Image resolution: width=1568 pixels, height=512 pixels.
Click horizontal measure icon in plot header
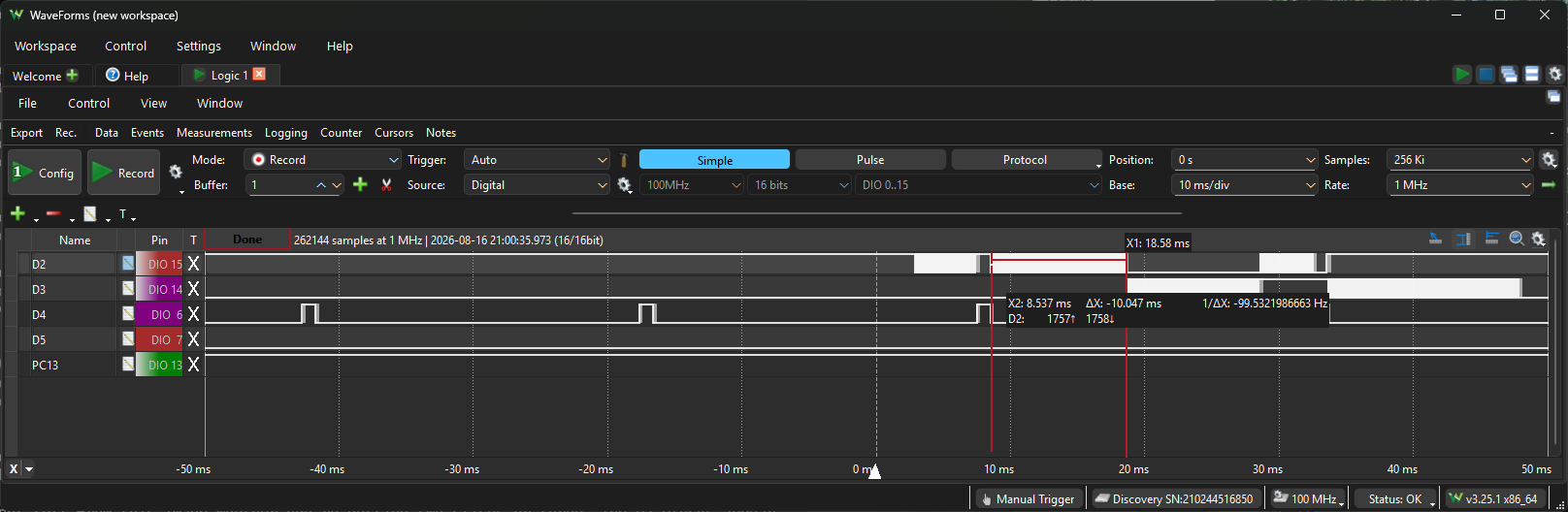tap(1491, 239)
